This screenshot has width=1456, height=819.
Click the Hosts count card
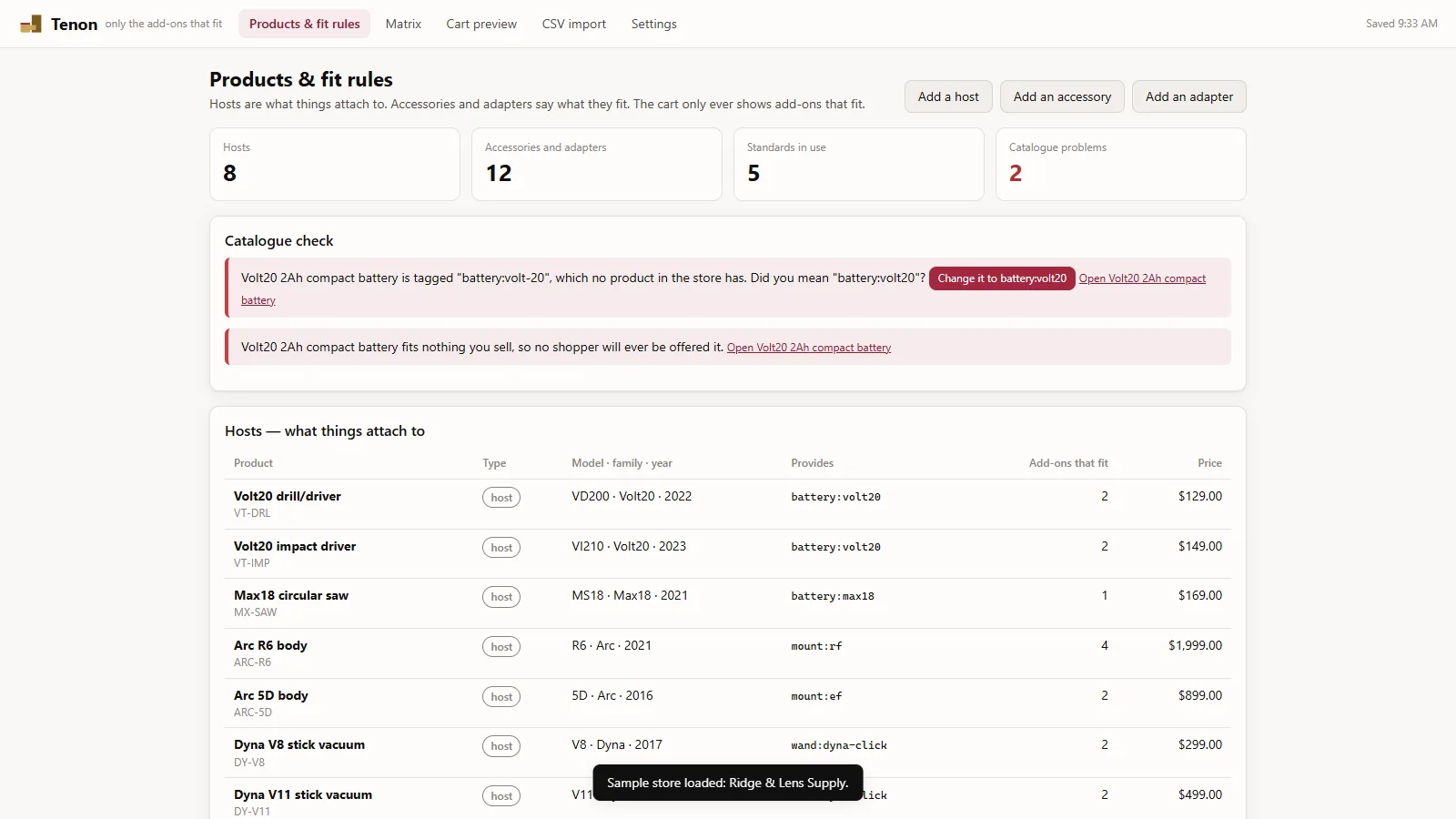[x=335, y=164]
